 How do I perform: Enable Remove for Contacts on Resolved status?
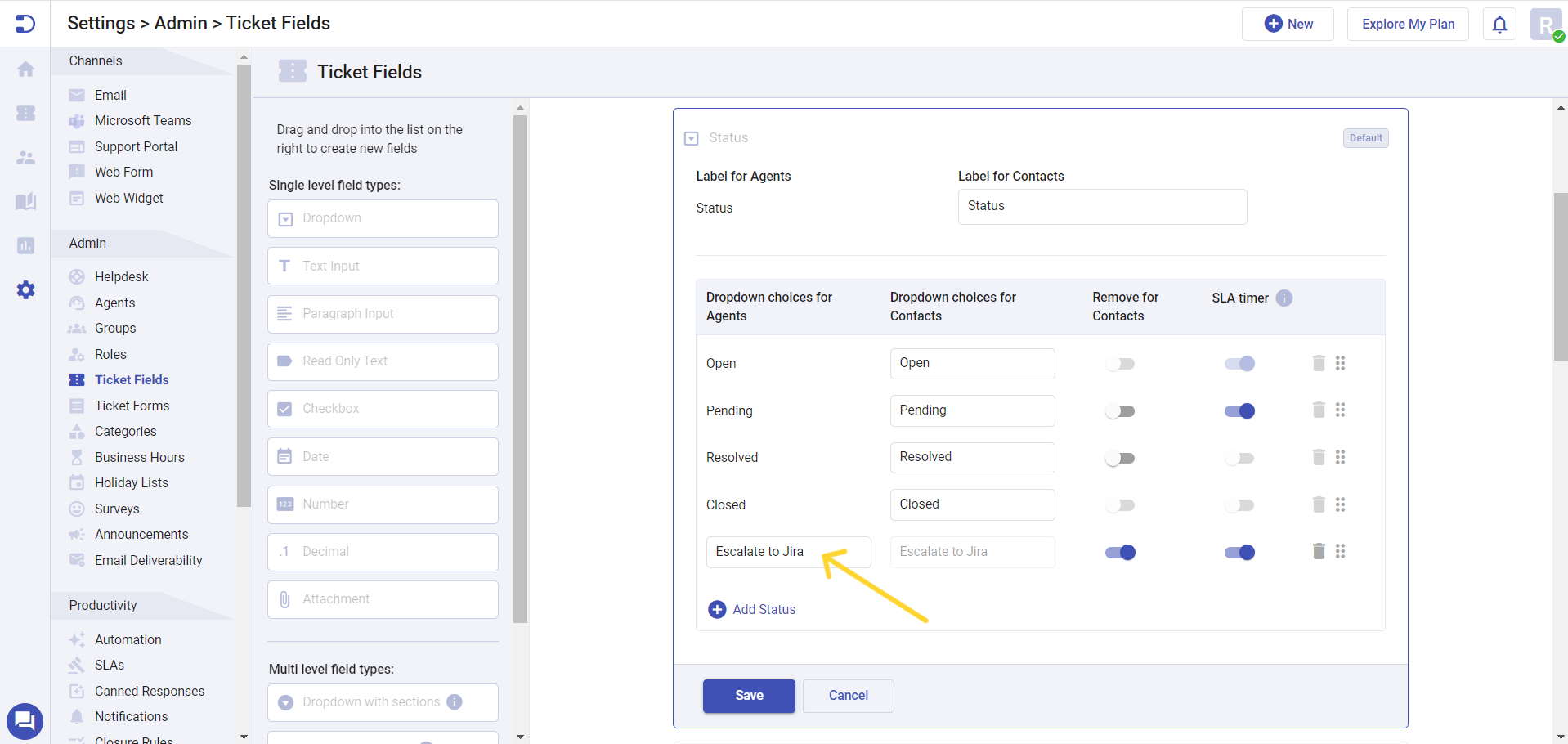click(1120, 457)
